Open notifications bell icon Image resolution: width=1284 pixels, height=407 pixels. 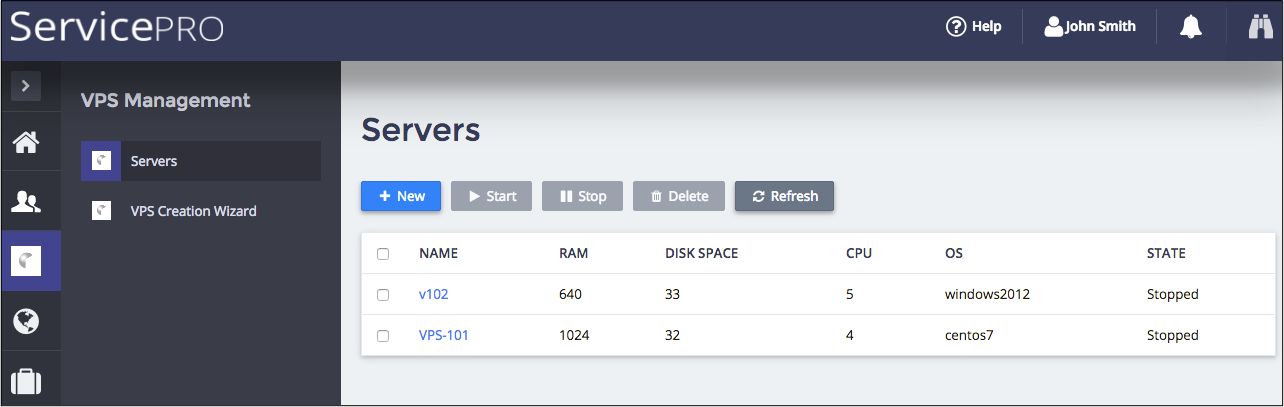pos(1190,27)
